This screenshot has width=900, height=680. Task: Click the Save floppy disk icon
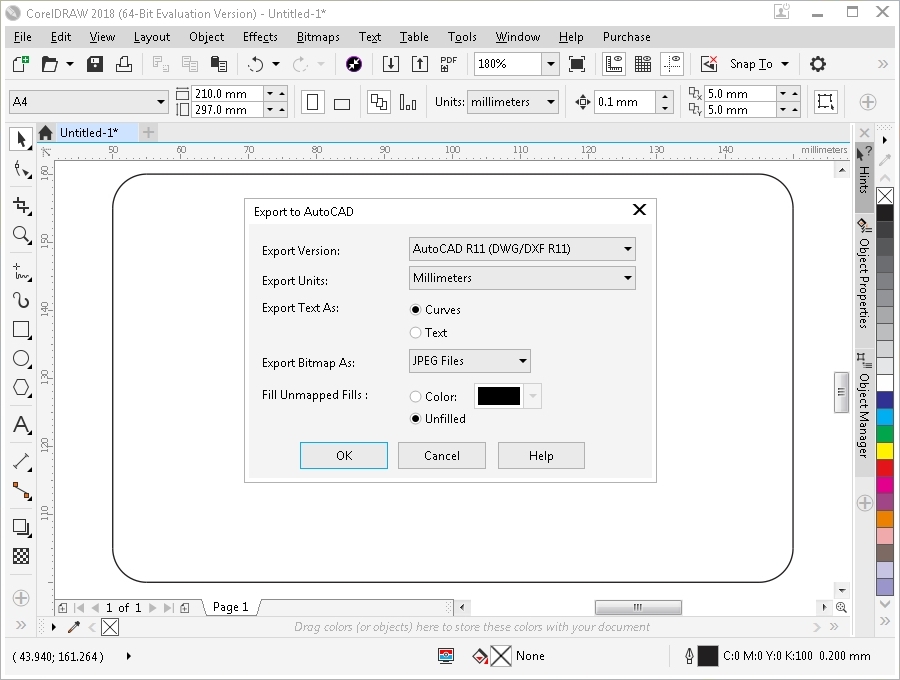point(95,64)
